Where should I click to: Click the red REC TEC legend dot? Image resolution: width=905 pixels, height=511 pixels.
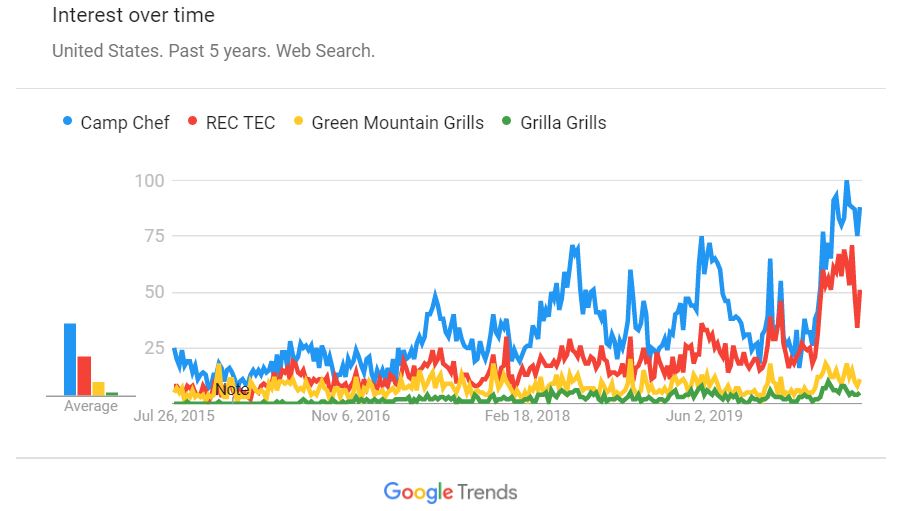[x=193, y=123]
